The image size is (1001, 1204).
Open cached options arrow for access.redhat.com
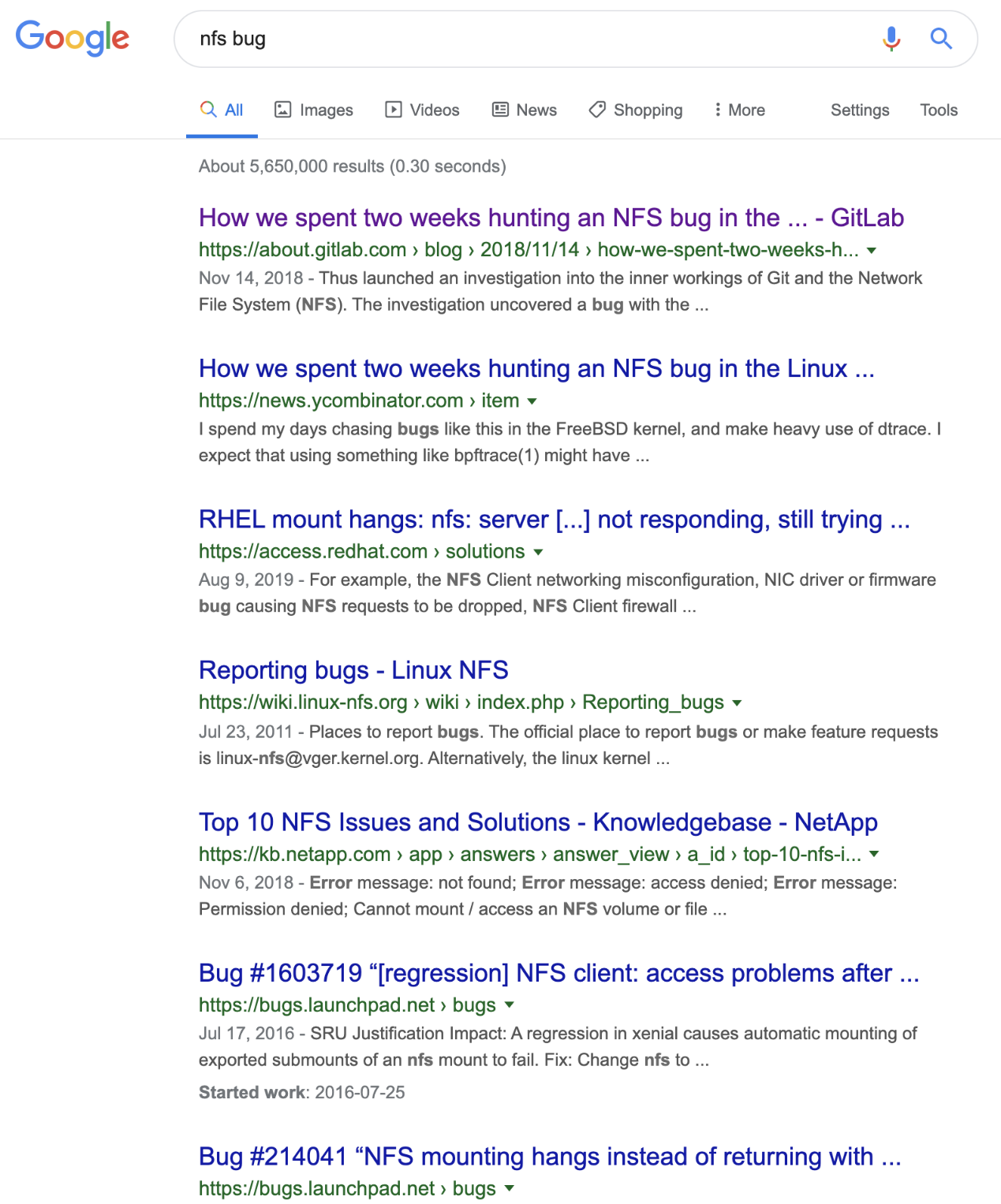[x=539, y=552]
